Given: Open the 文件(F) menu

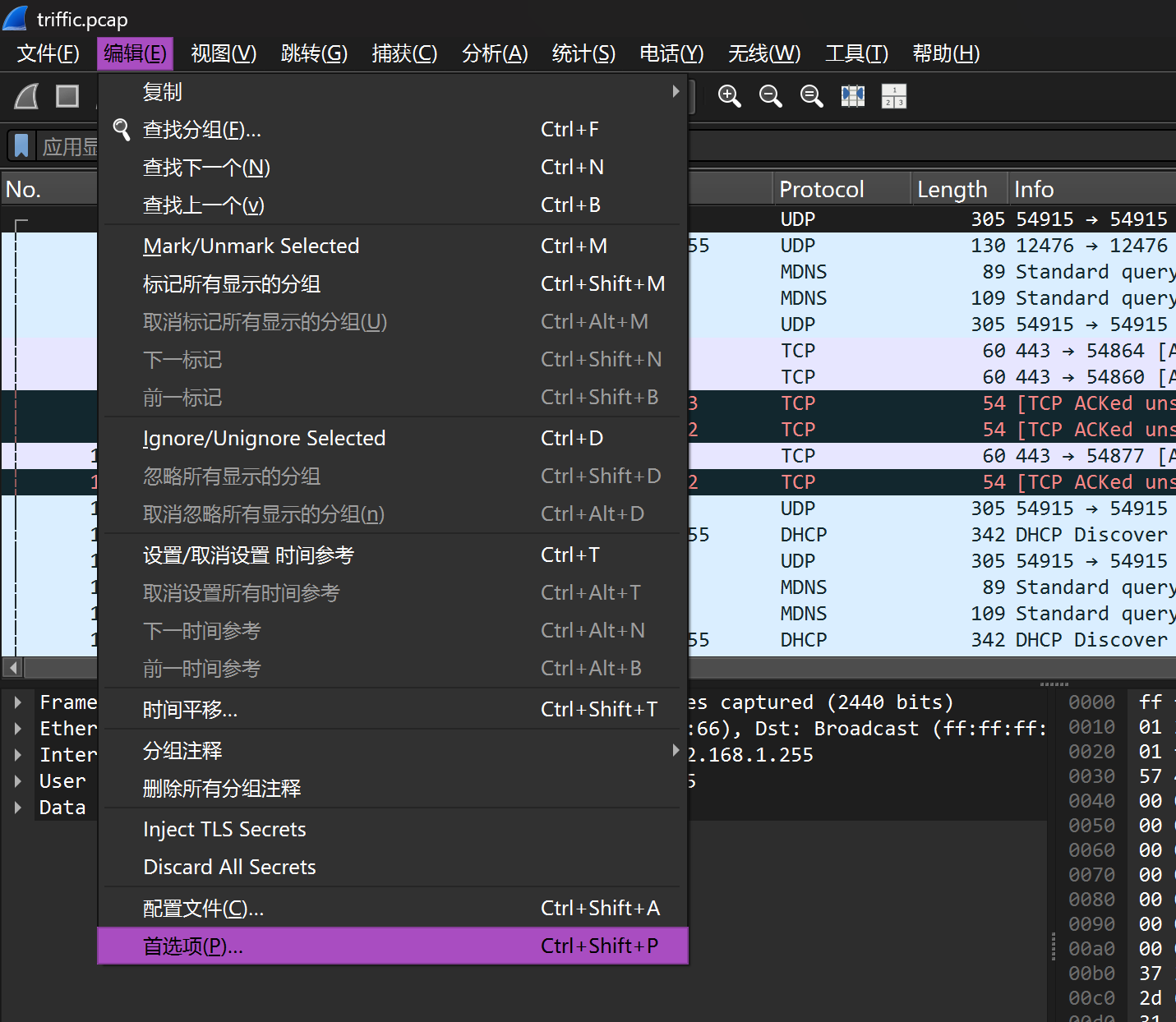Looking at the screenshot, I should (x=48, y=53).
